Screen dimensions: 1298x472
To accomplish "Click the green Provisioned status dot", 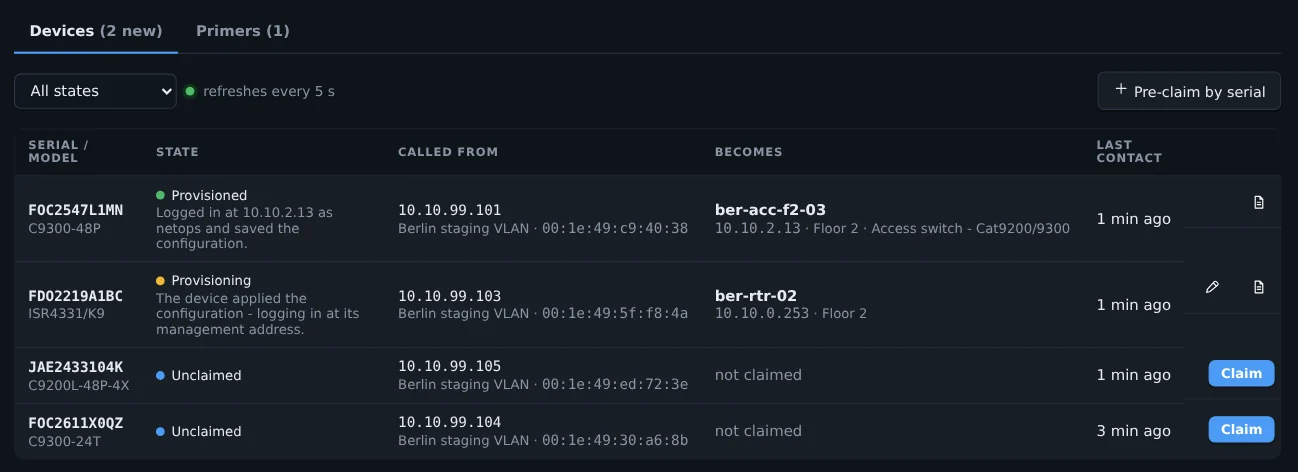I will tap(161, 195).
